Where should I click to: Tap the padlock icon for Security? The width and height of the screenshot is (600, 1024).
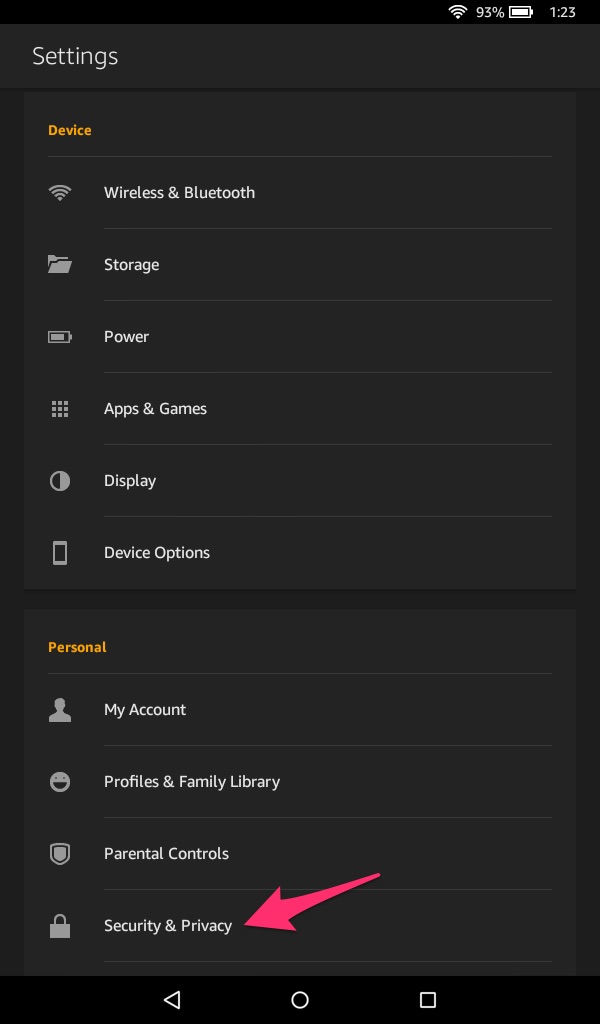[60, 926]
